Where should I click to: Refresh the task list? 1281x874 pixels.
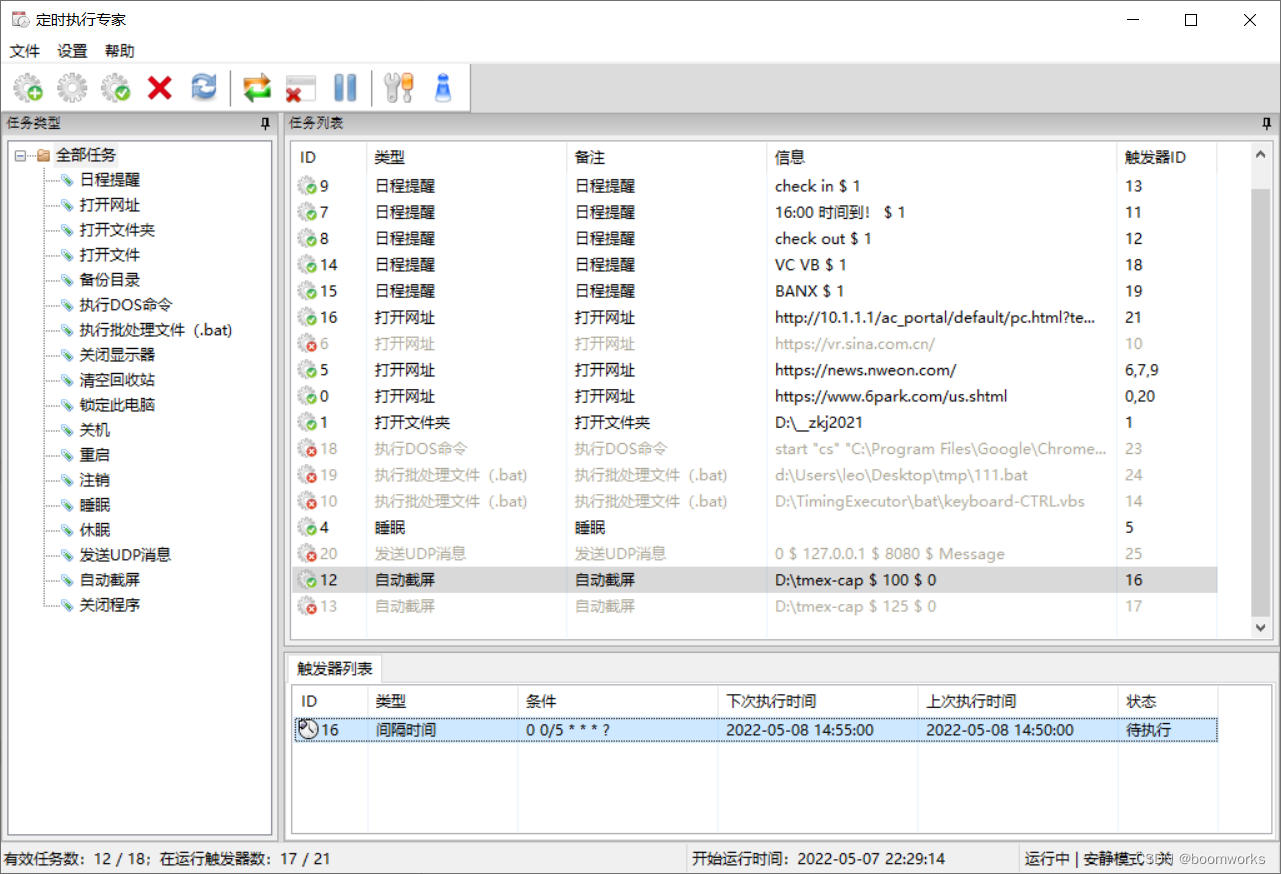204,87
